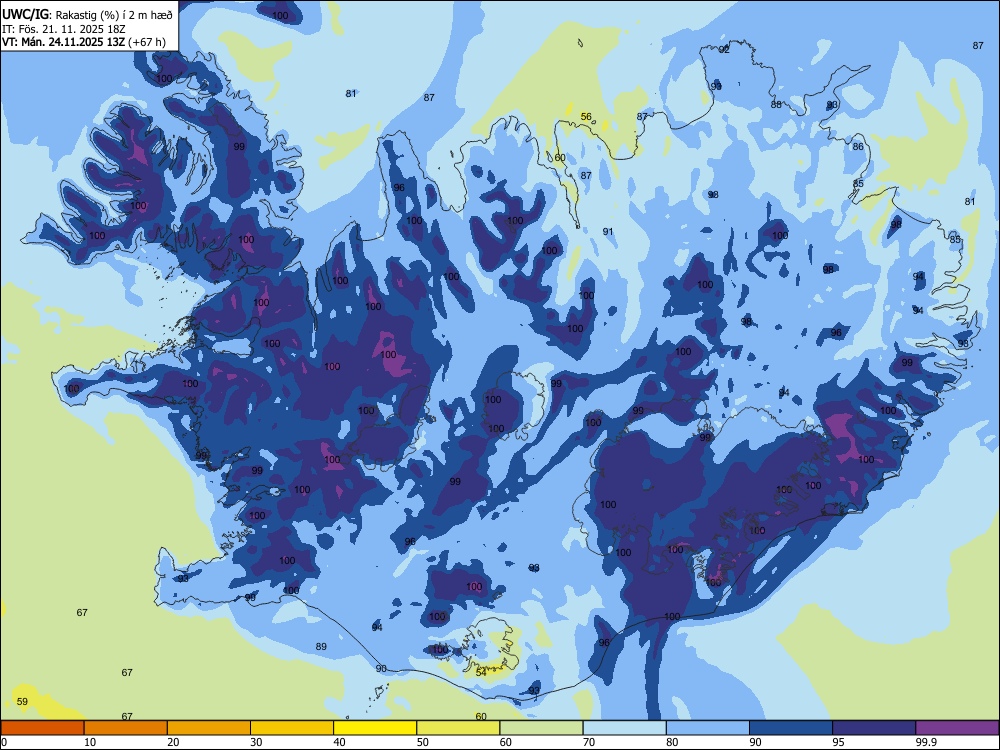This screenshot has width=1000, height=750.
Task: Click the valid time line 'VT: Mán. 24.11.2025 13Z (+67 h)'
Action: (84, 42)
